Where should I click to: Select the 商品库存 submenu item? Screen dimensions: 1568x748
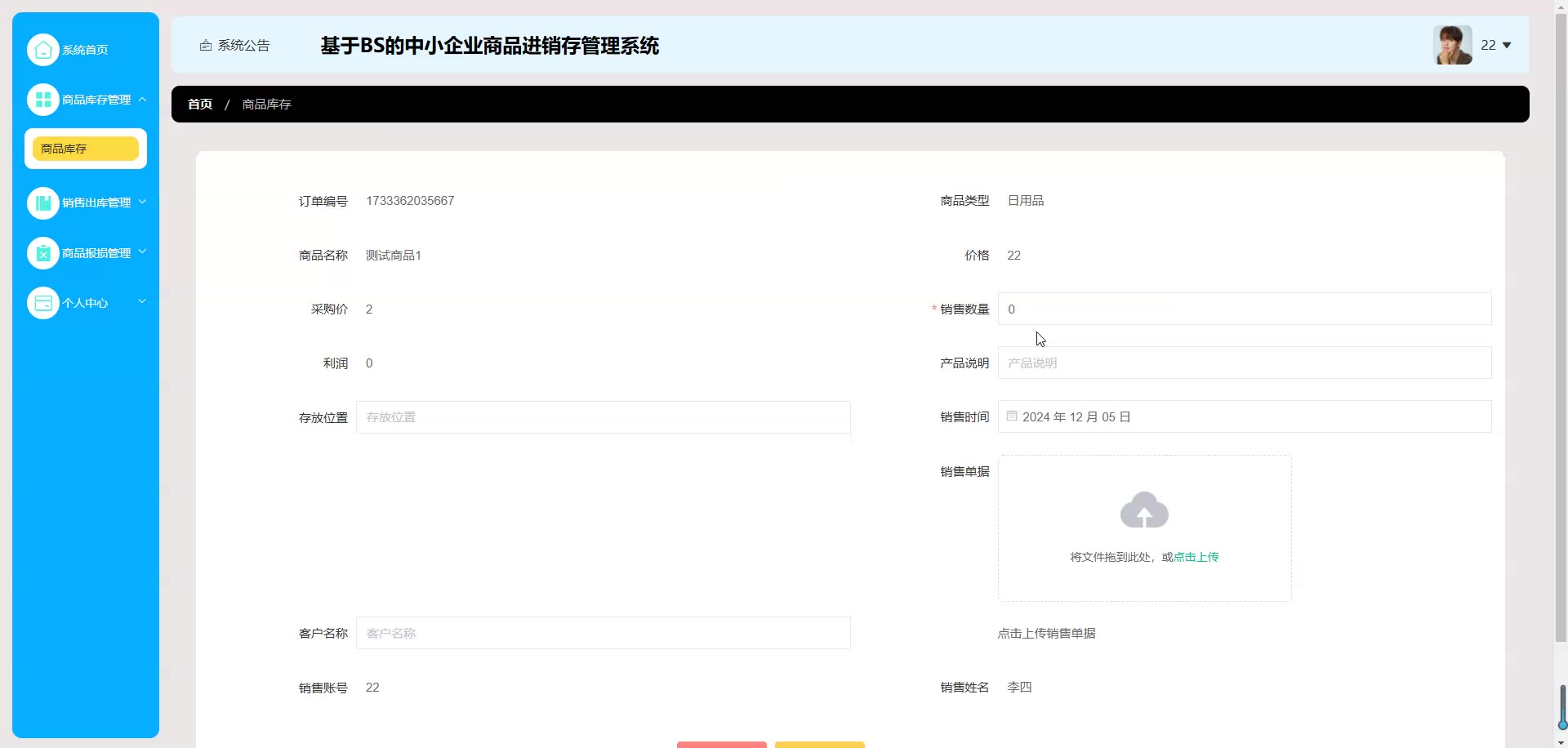pyautogui.click(x=86, y=149)
